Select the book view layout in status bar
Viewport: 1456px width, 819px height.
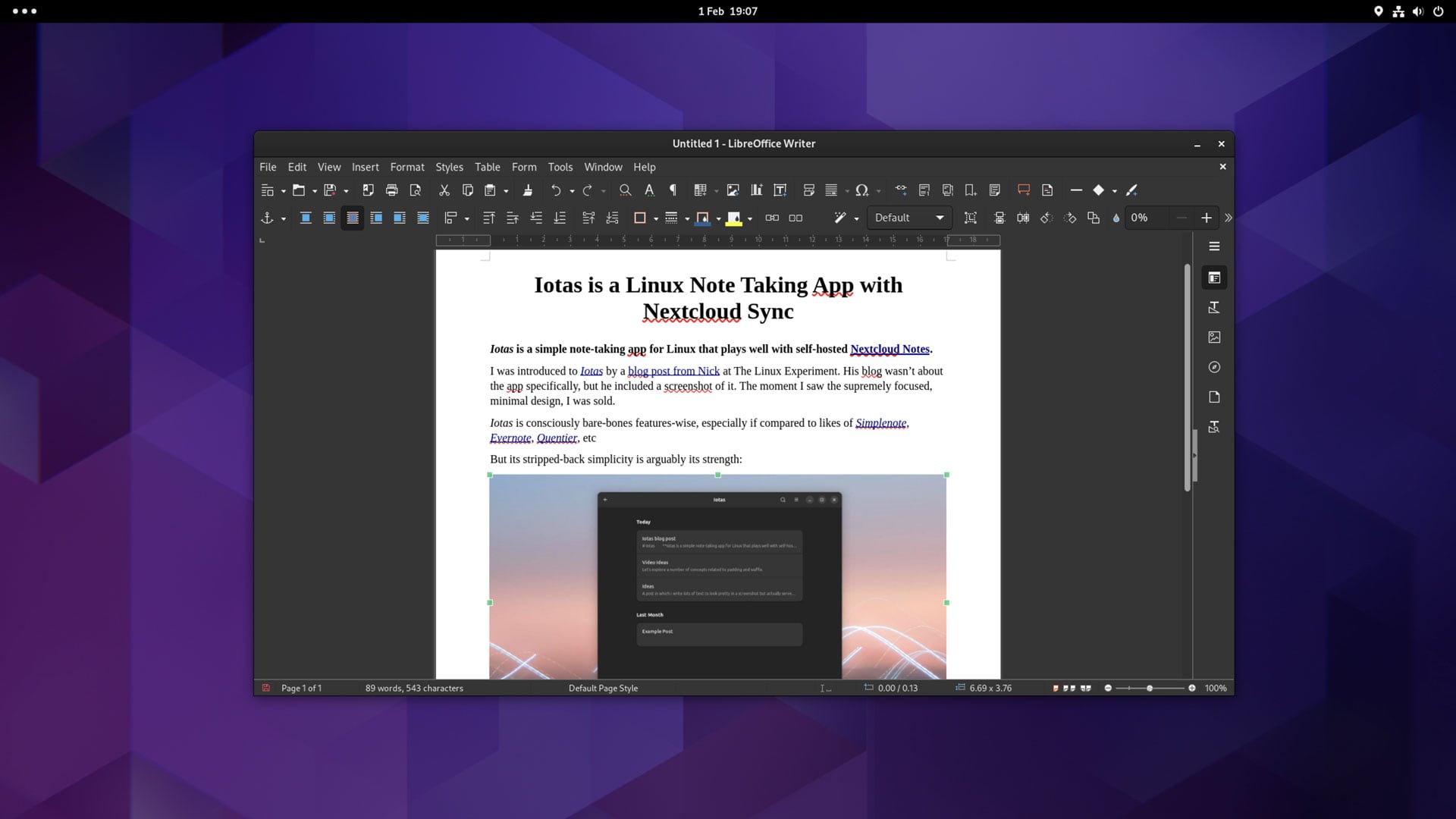pos(1086,689)
